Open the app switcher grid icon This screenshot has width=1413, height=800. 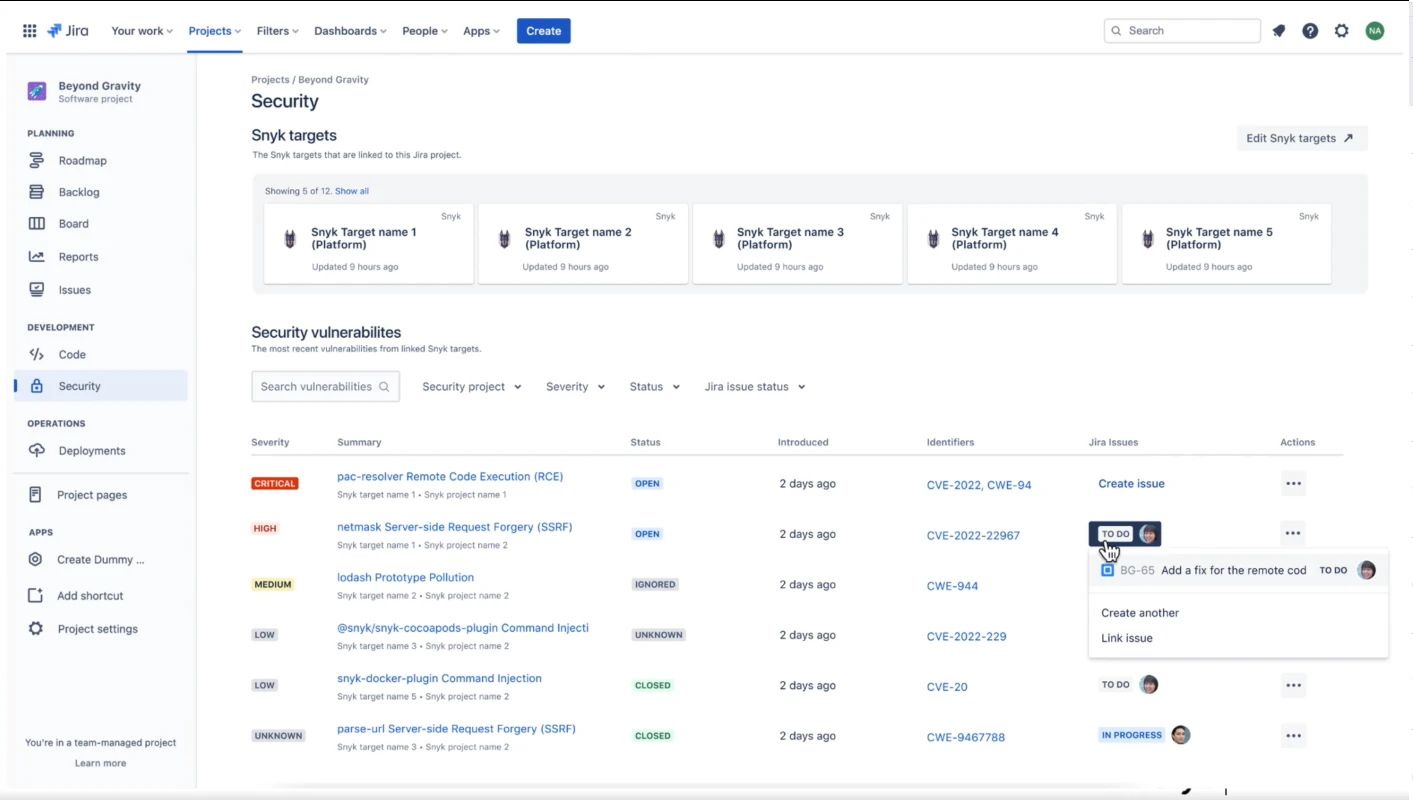(x=30, y=31)
